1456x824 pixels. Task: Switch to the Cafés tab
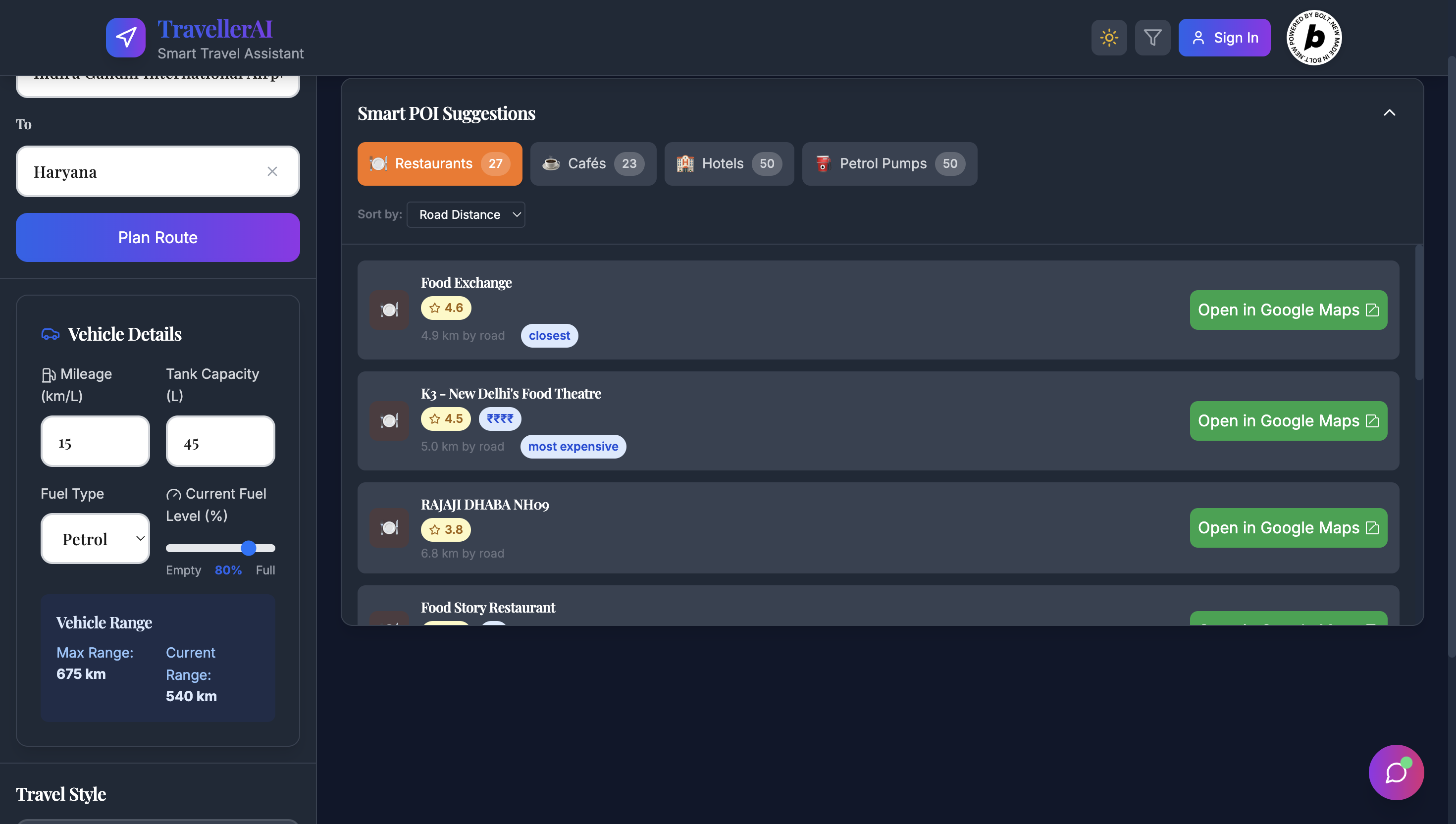coord(593,163)
